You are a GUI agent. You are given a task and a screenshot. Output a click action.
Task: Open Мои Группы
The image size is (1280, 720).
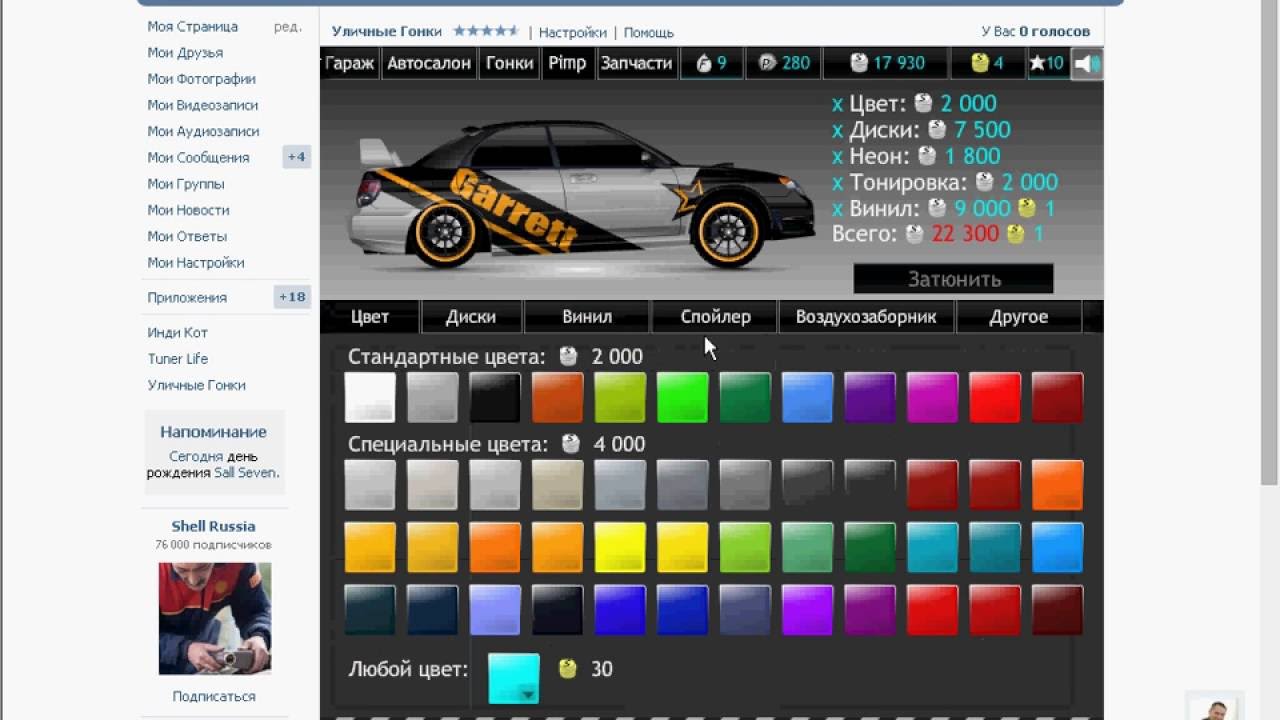tap(186, 184)
